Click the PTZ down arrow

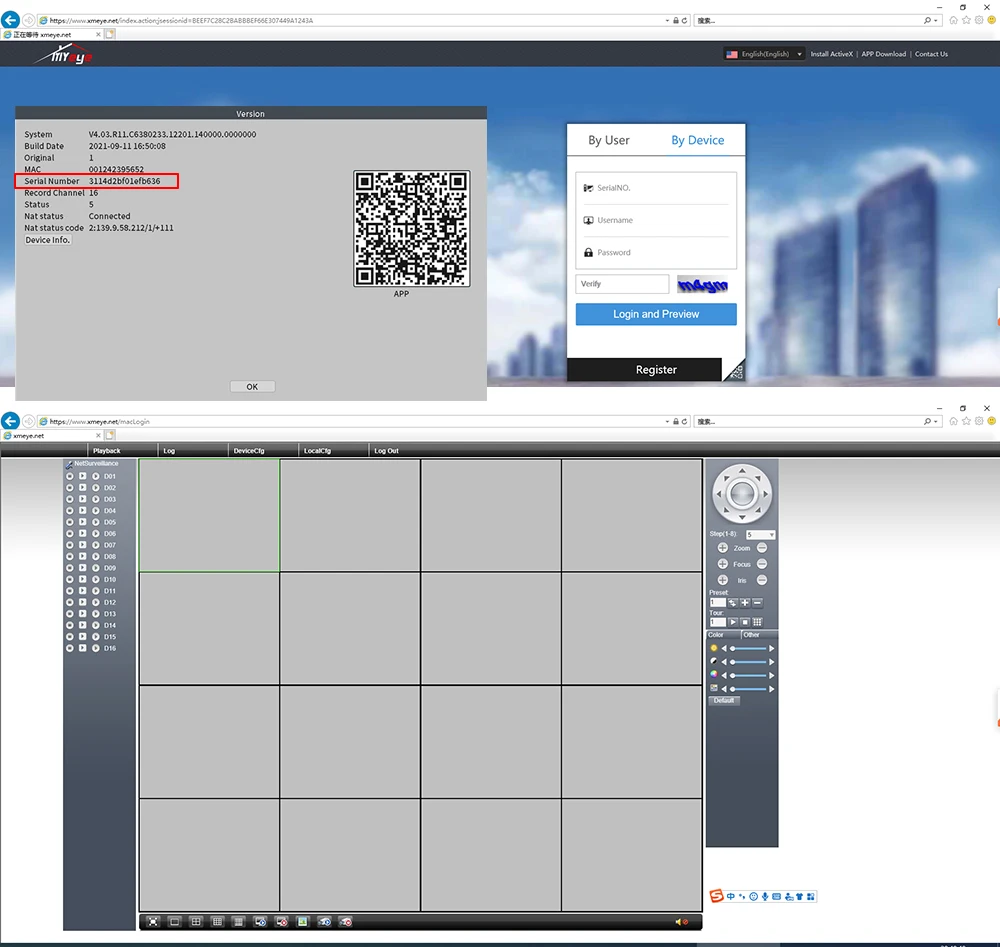pos(742,517)
